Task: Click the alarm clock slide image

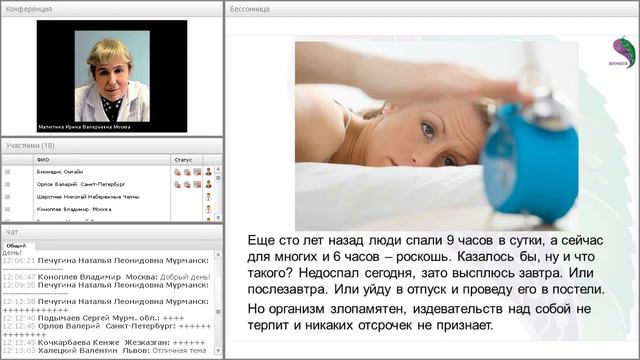Action: (x=436, y=136)
